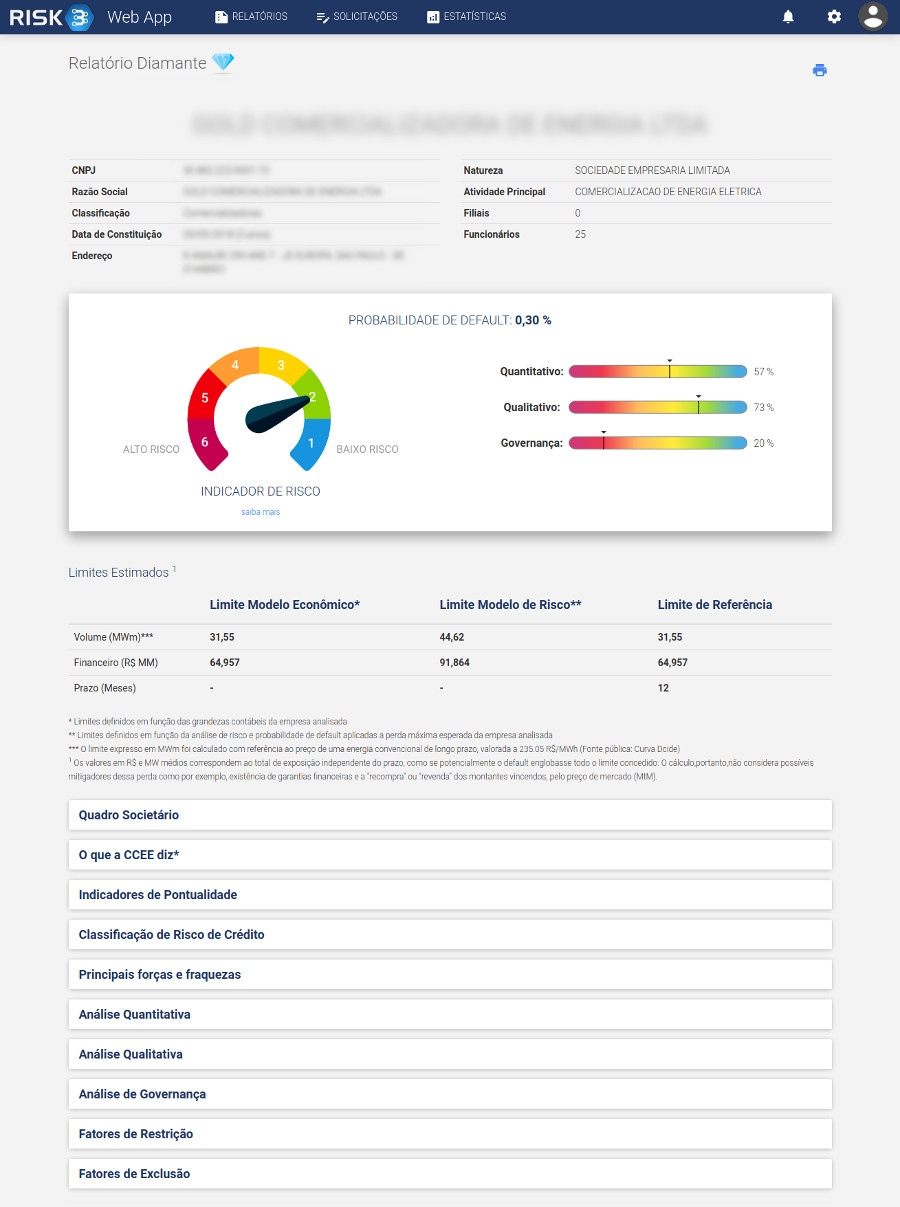Screen dimensions: 900x1207
Task: Expand Classificação de Risco de Crédito
Action: 450,935
